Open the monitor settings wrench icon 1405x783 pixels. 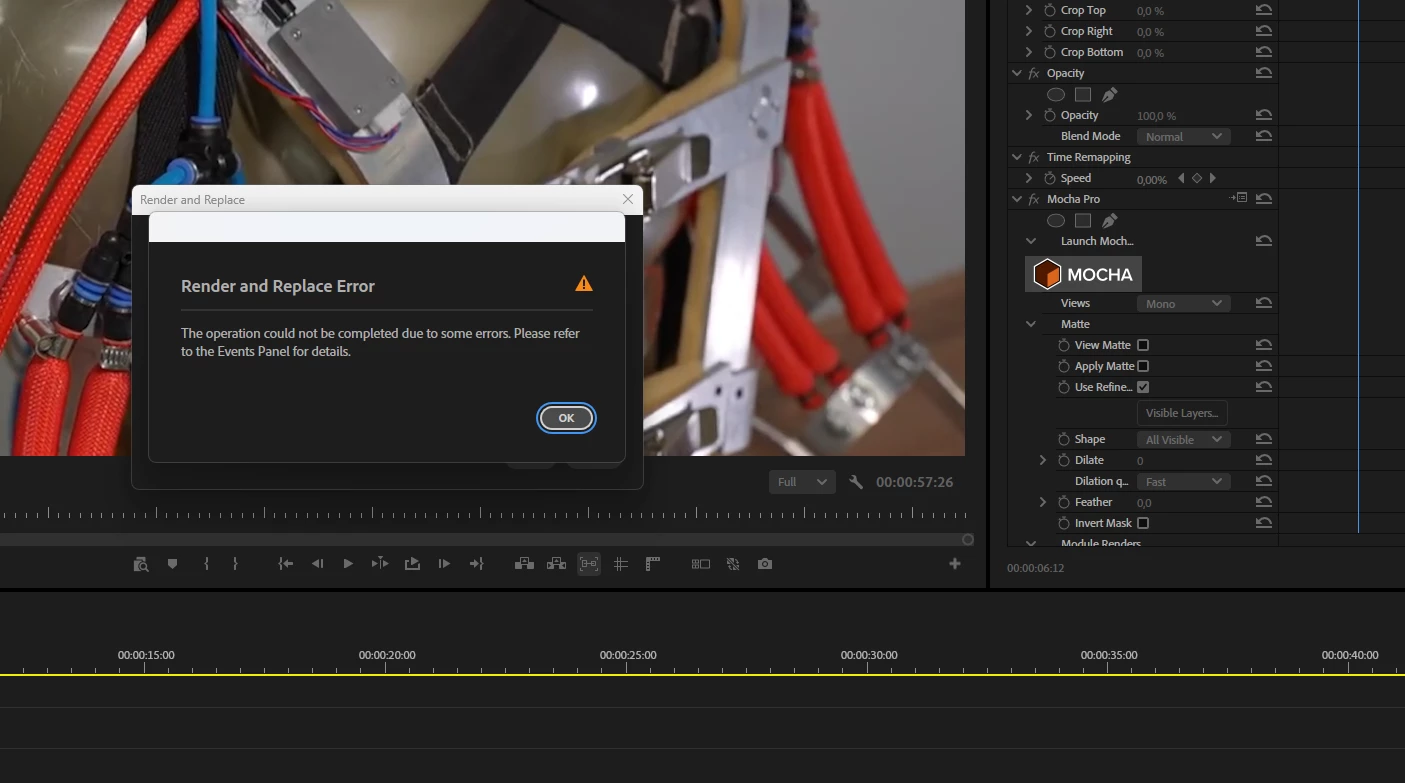pos(856,482)
